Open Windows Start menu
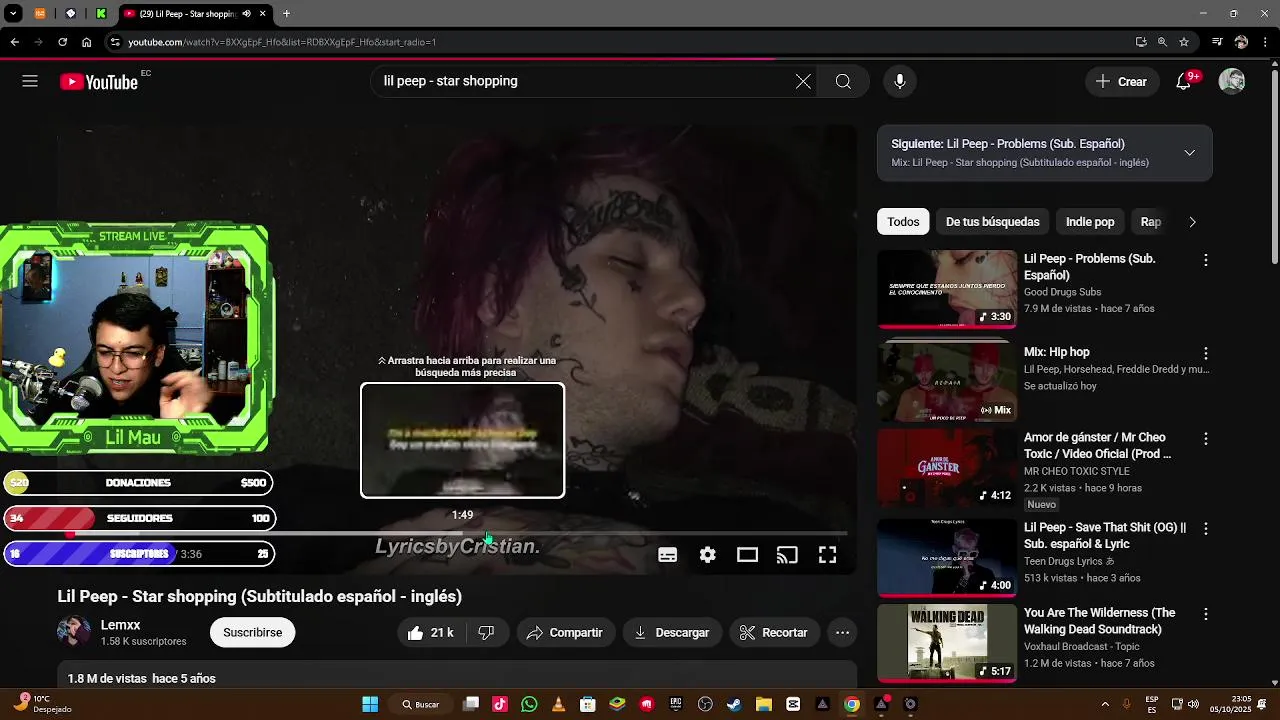This screenshot has width=1280, height=720. pyautogui.click(x=370, y=704)
